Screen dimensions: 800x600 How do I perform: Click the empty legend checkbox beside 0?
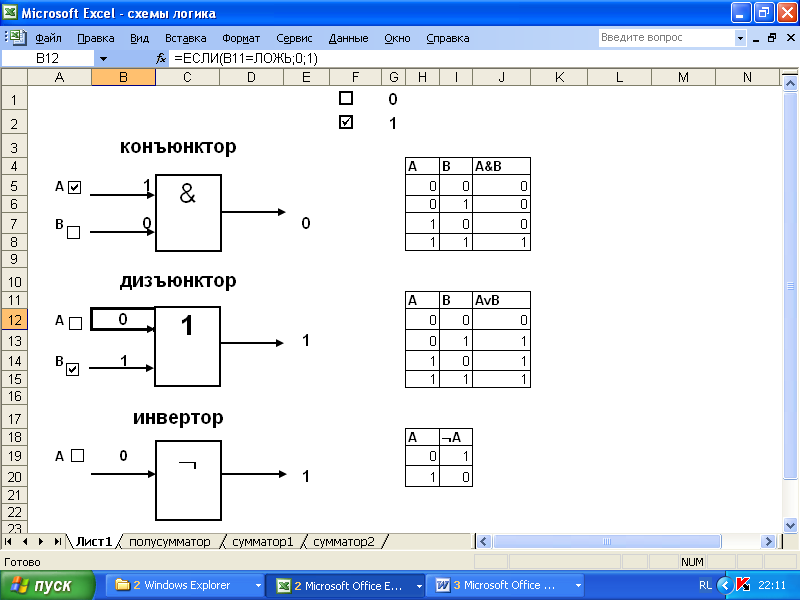346,98
